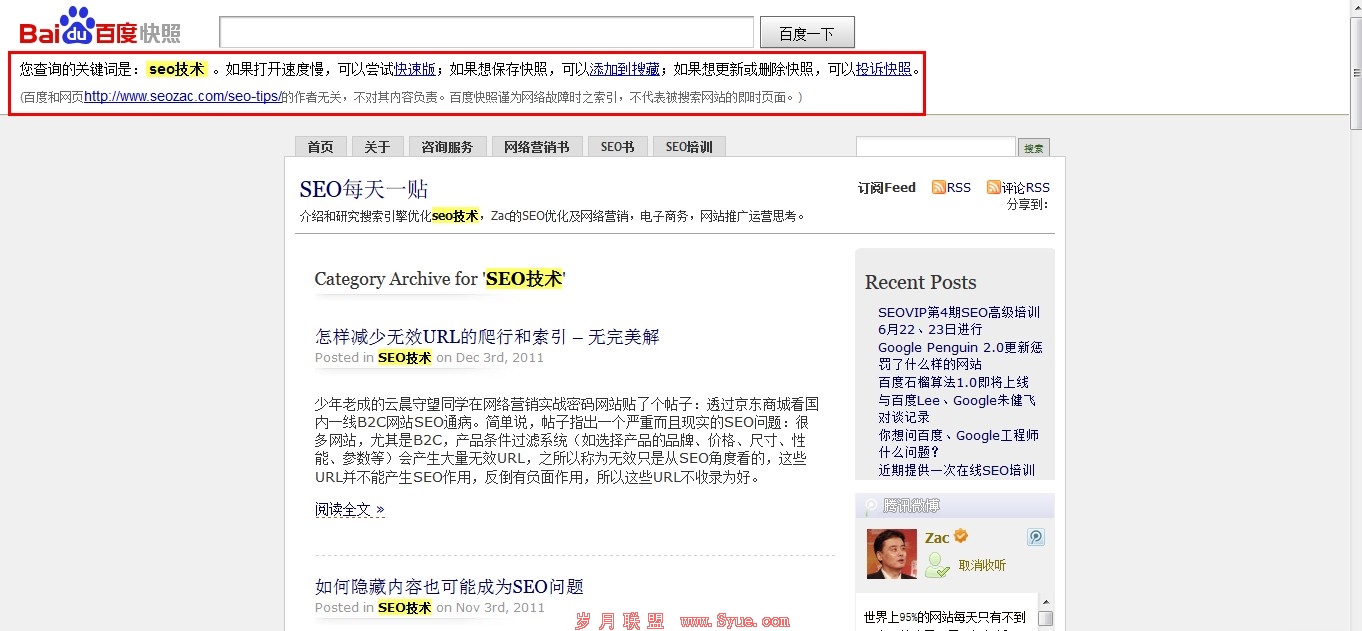Click the Recent Posts heading

[920, 282]
